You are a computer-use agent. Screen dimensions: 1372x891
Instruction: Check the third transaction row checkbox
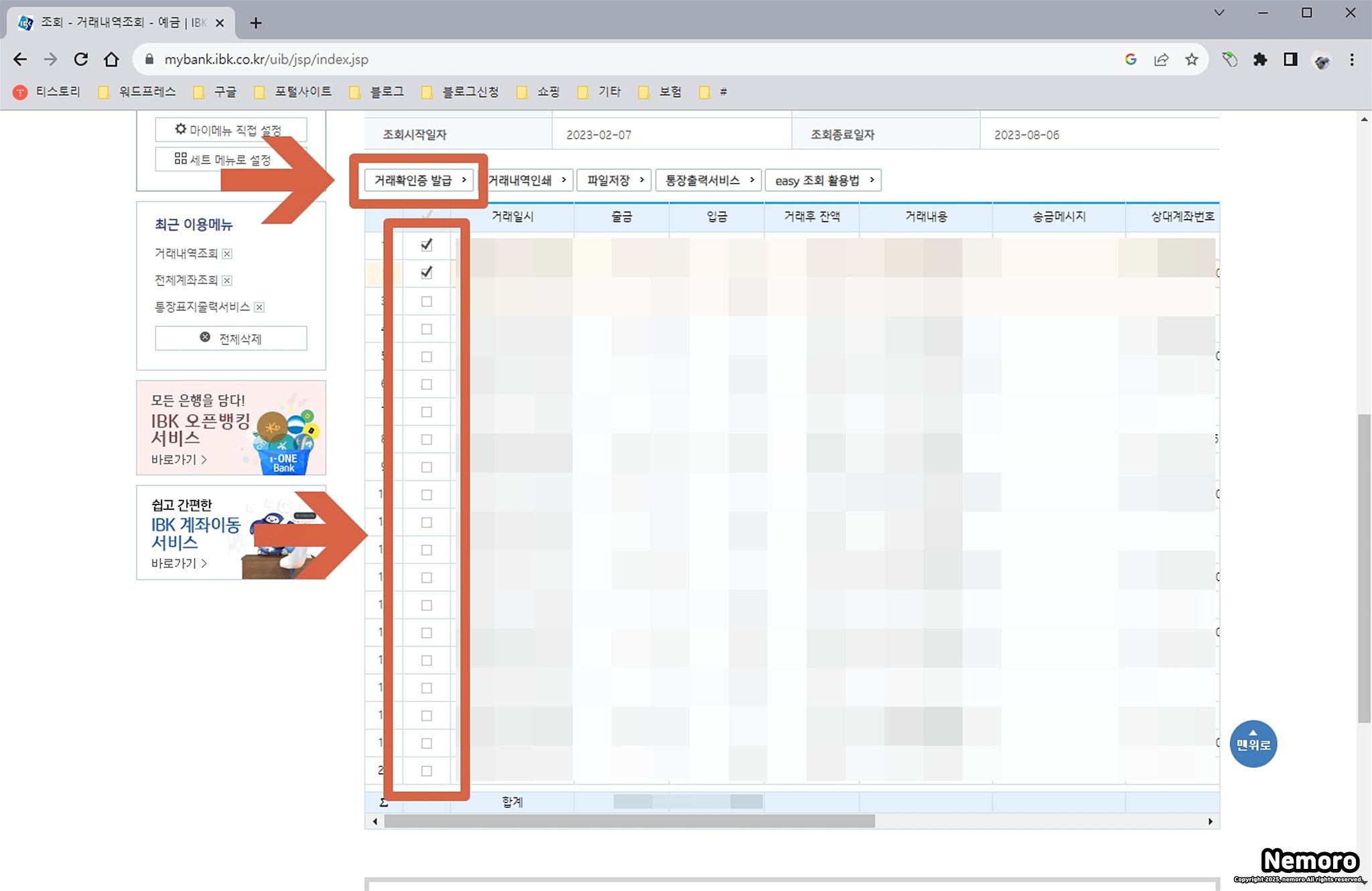(x=426, y=301)
